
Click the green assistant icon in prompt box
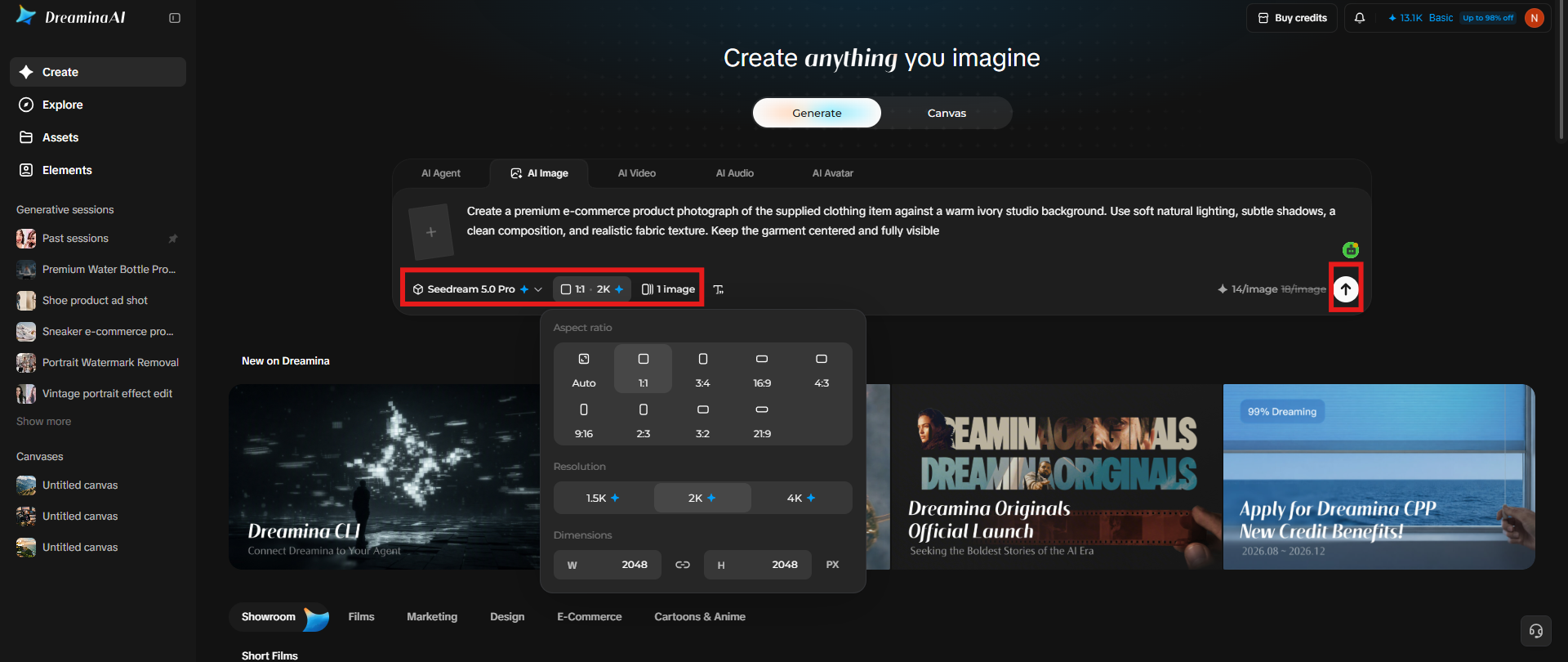click(x=1351, y=250)
